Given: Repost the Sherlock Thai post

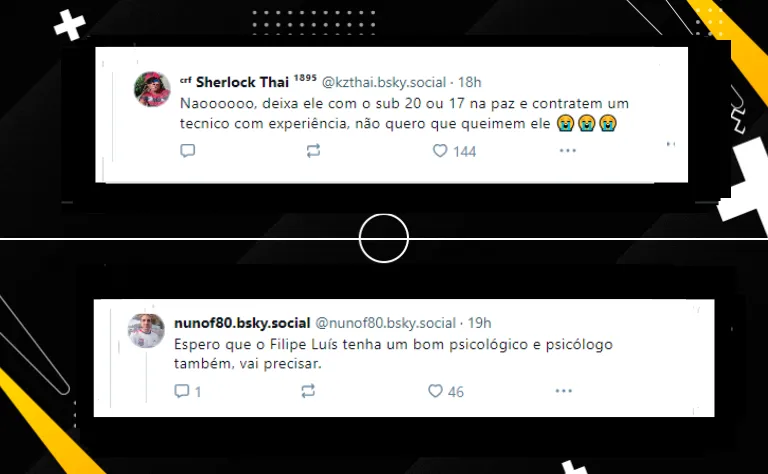Looking at the screenshot, I should pyautogui.click(x=313, y=151).
